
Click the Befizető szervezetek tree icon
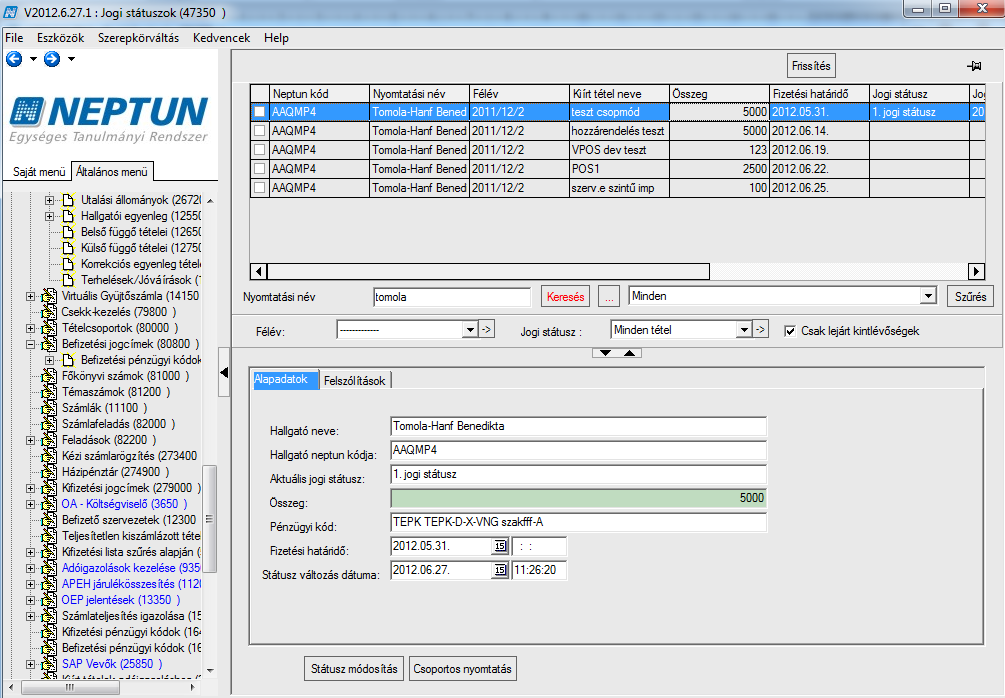click(49, 520)
